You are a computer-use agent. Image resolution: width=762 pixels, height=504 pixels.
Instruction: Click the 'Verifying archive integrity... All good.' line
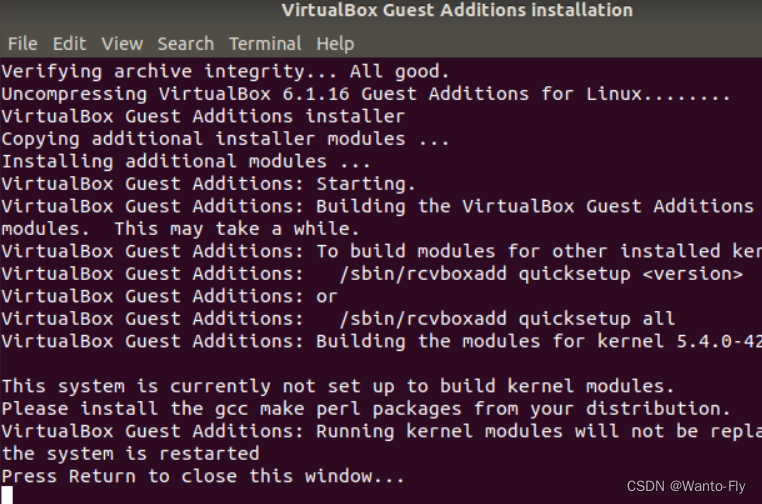click(x=225, y=72)
